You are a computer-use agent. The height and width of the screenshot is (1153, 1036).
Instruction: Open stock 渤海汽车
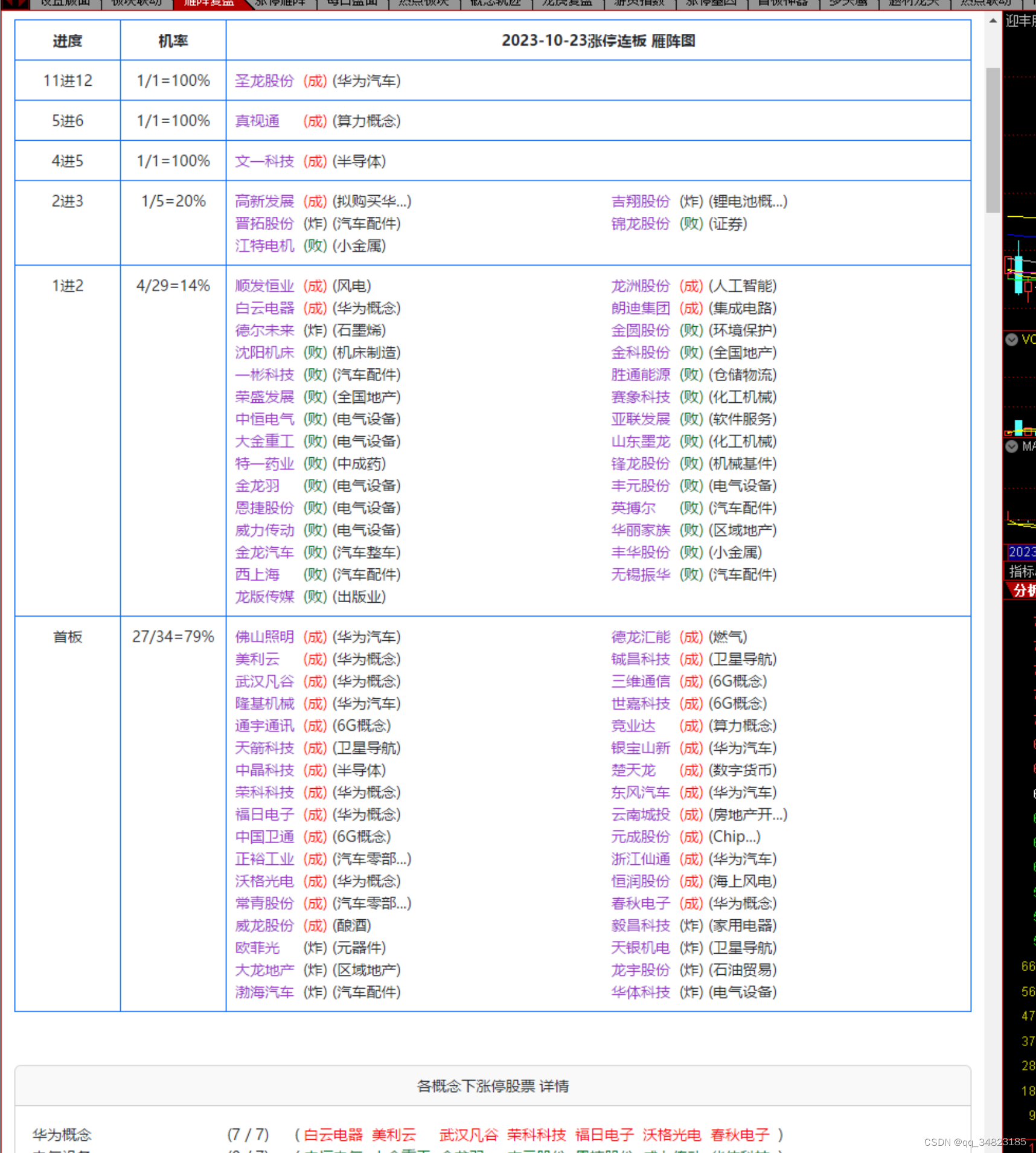click(264, 992)
